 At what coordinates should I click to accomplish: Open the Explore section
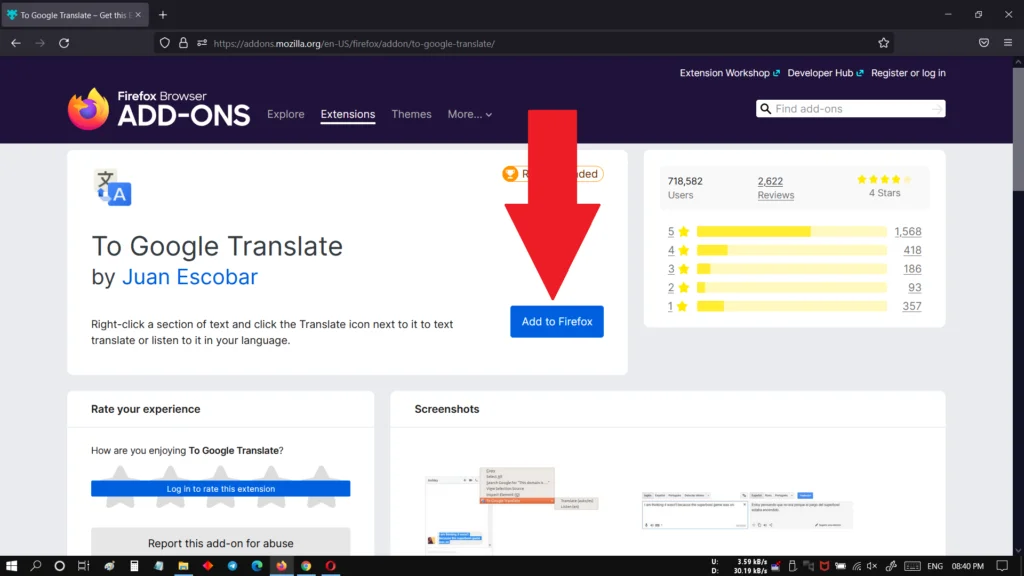tap(285, 114)
